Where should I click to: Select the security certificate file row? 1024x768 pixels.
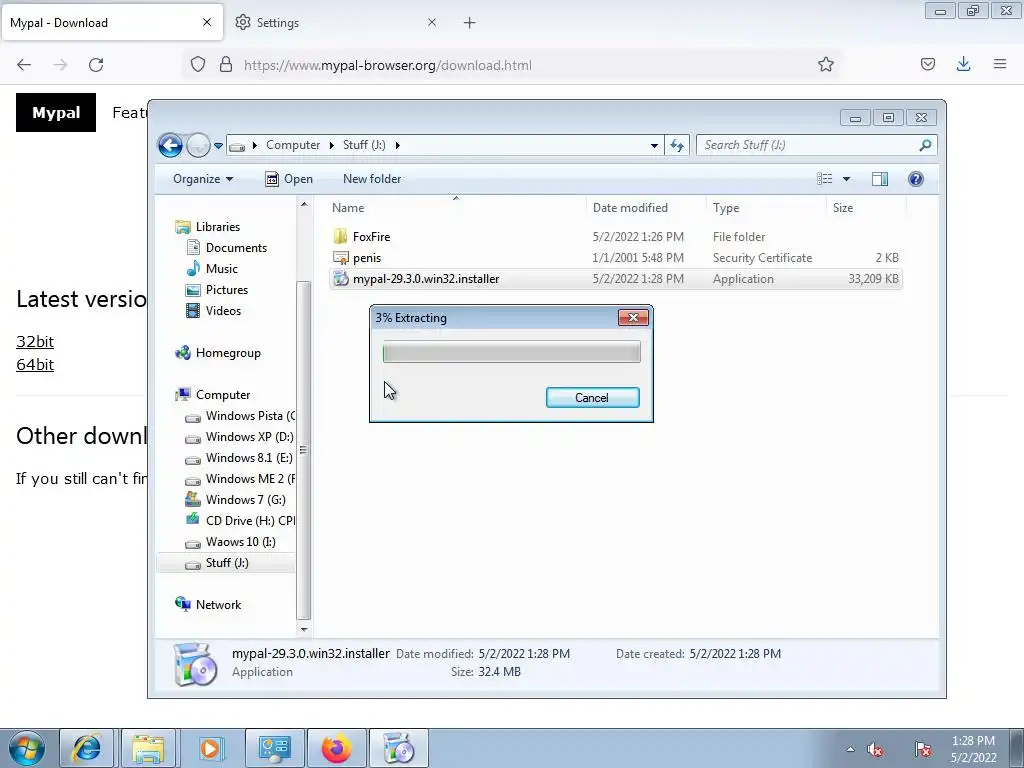[616, 258]
